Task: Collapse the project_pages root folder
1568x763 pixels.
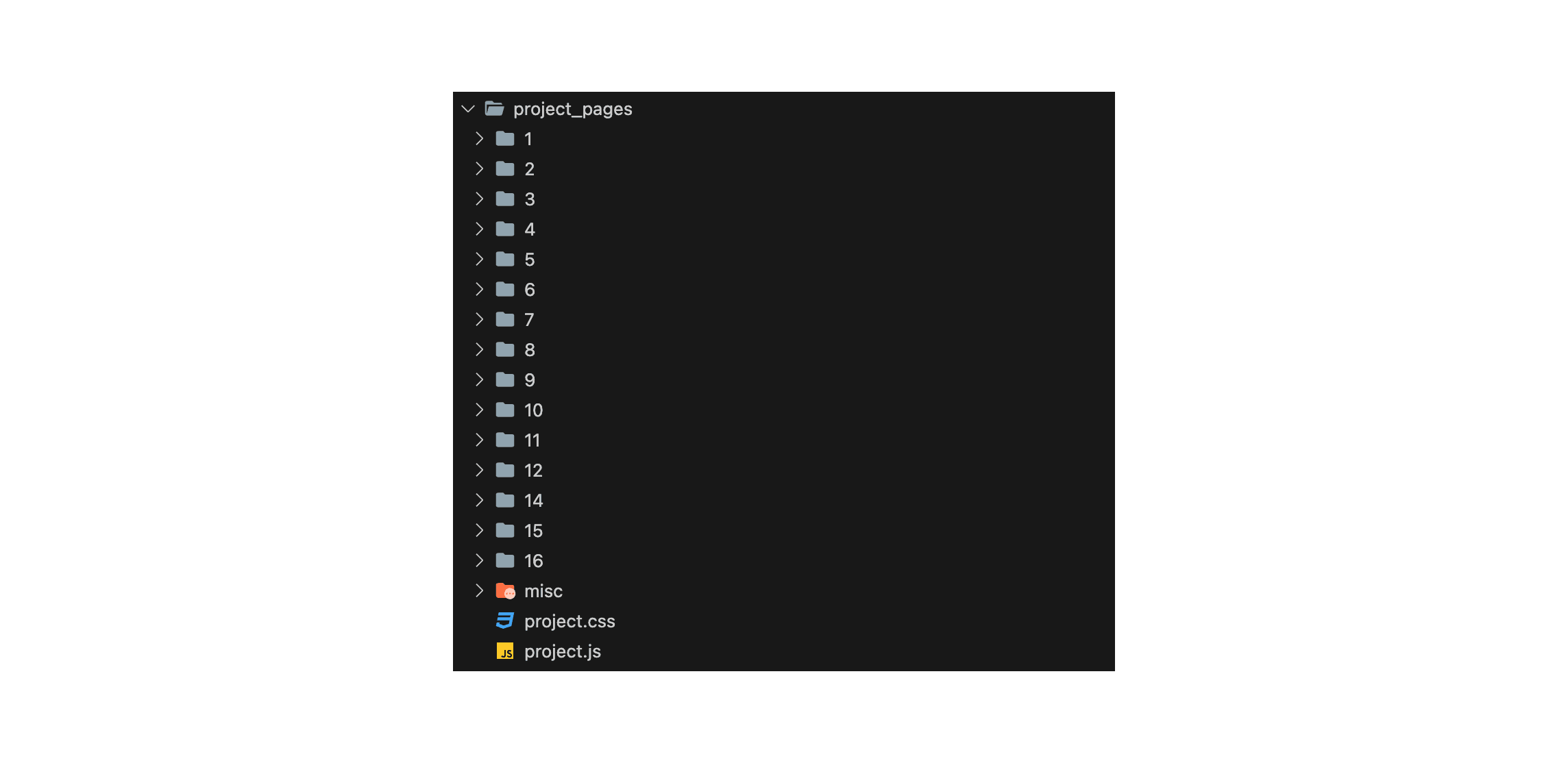Action: tap(467, 108)
